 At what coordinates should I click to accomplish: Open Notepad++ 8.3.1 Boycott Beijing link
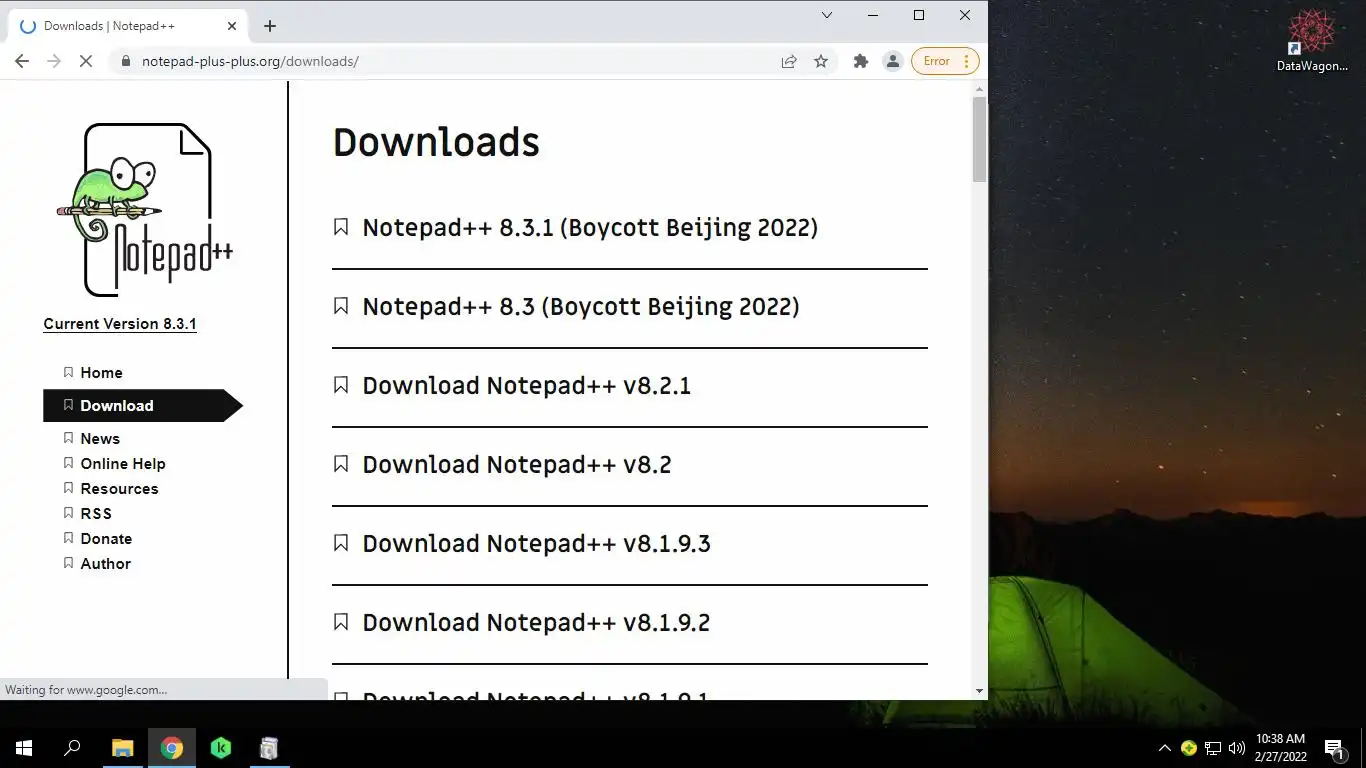[x=590, y=227]
